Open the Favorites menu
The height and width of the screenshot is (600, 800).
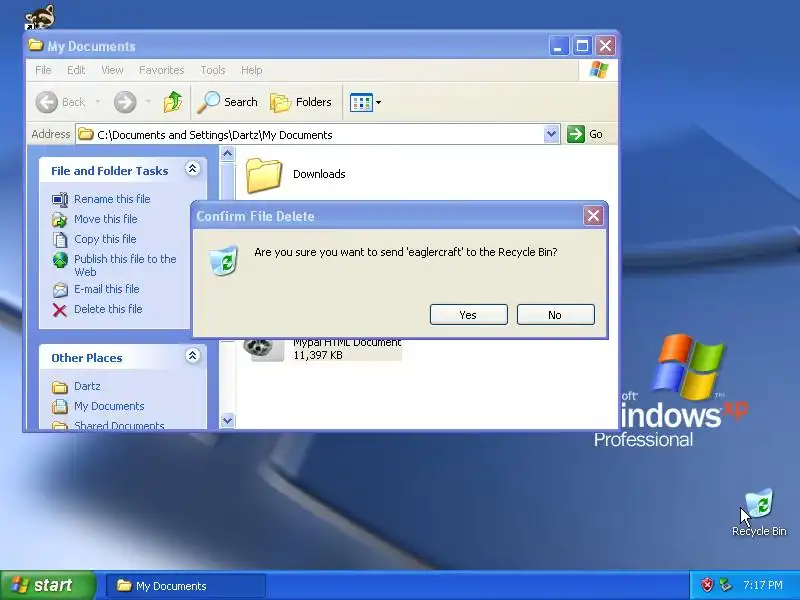click(x=162, y=70)
